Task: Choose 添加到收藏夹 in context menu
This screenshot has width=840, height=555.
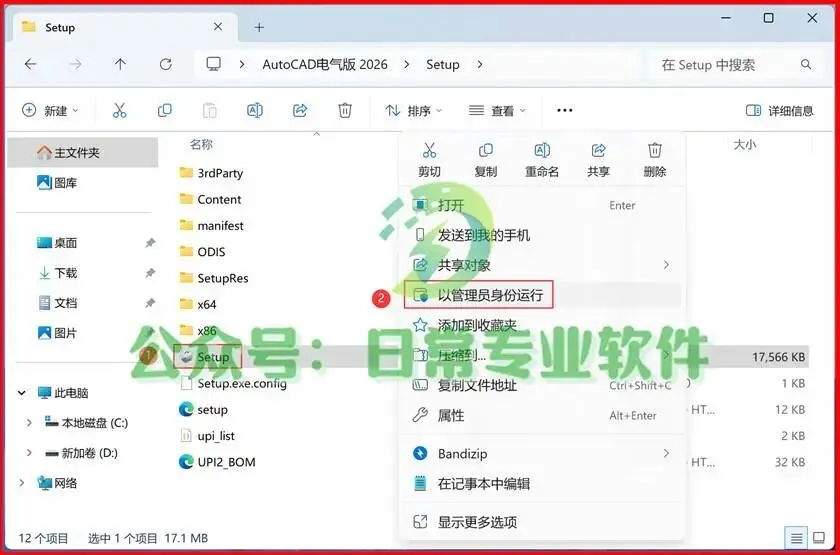Action: pos(542,325)
